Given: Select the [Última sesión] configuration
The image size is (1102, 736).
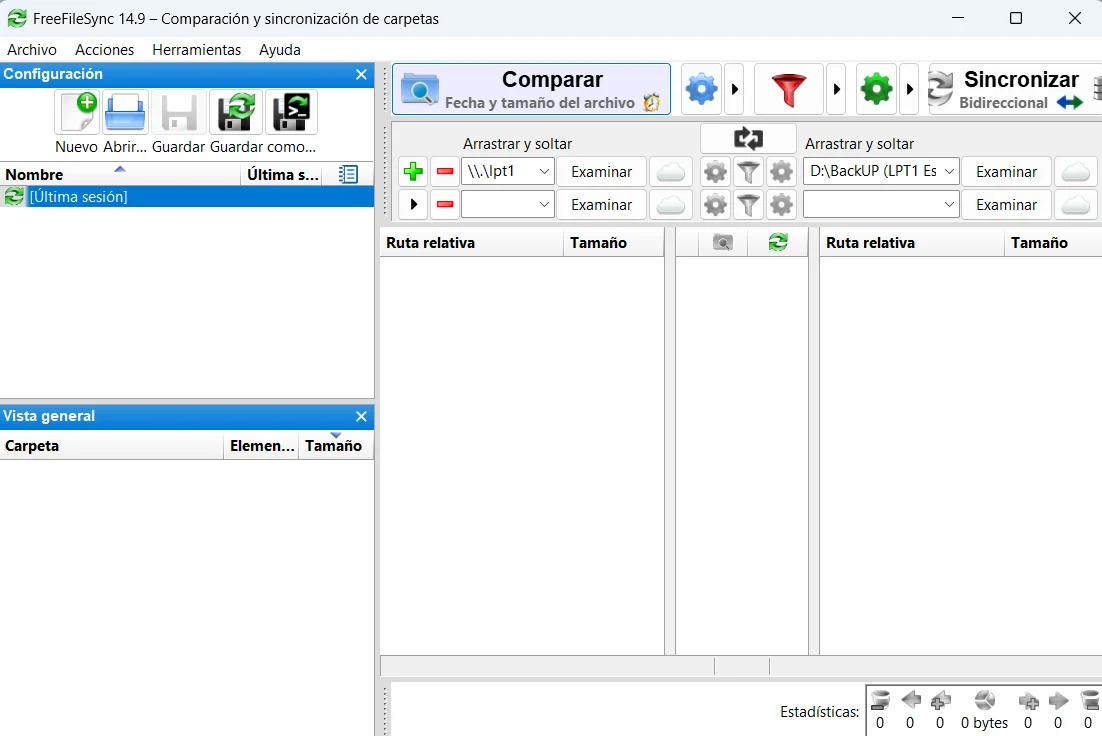Looking at the screenshot, I should click(x=187, y=197).
